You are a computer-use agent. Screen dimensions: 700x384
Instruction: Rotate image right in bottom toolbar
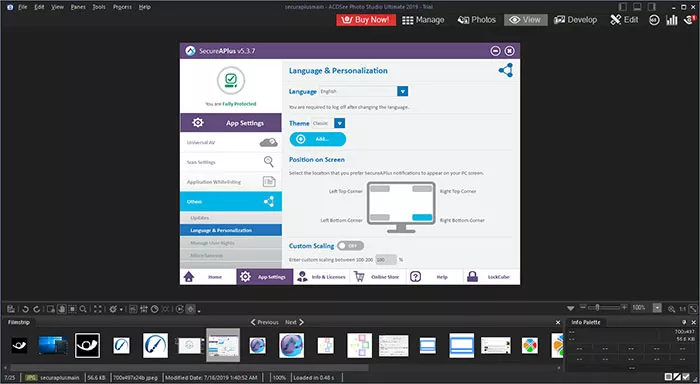[37, 309]
